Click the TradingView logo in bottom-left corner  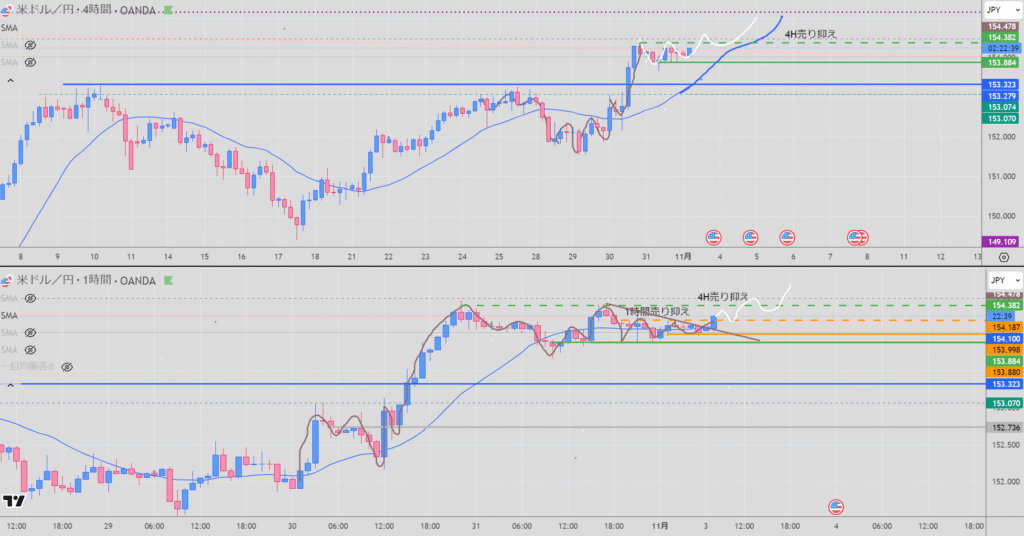[14, 502]
